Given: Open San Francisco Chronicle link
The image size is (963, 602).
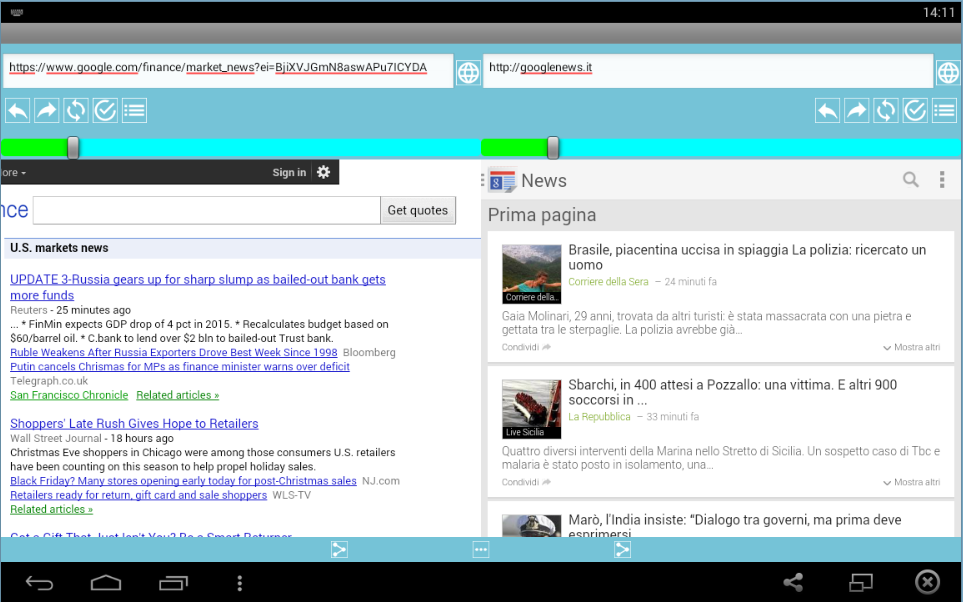Looking at the screenshot, I should coord(69,395).
